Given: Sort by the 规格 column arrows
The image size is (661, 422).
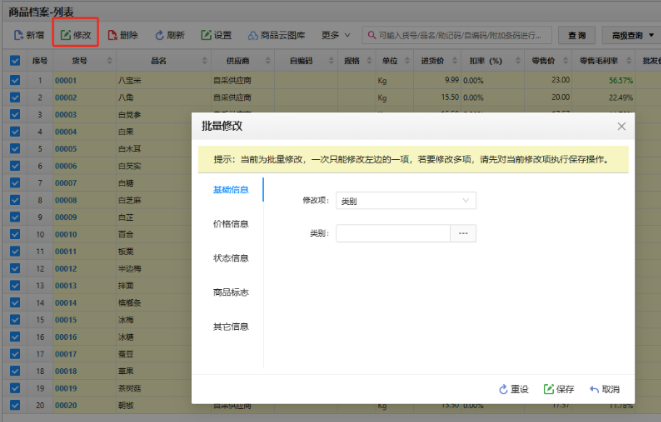Looking at the screenshot, I should [x=369, y=61].
